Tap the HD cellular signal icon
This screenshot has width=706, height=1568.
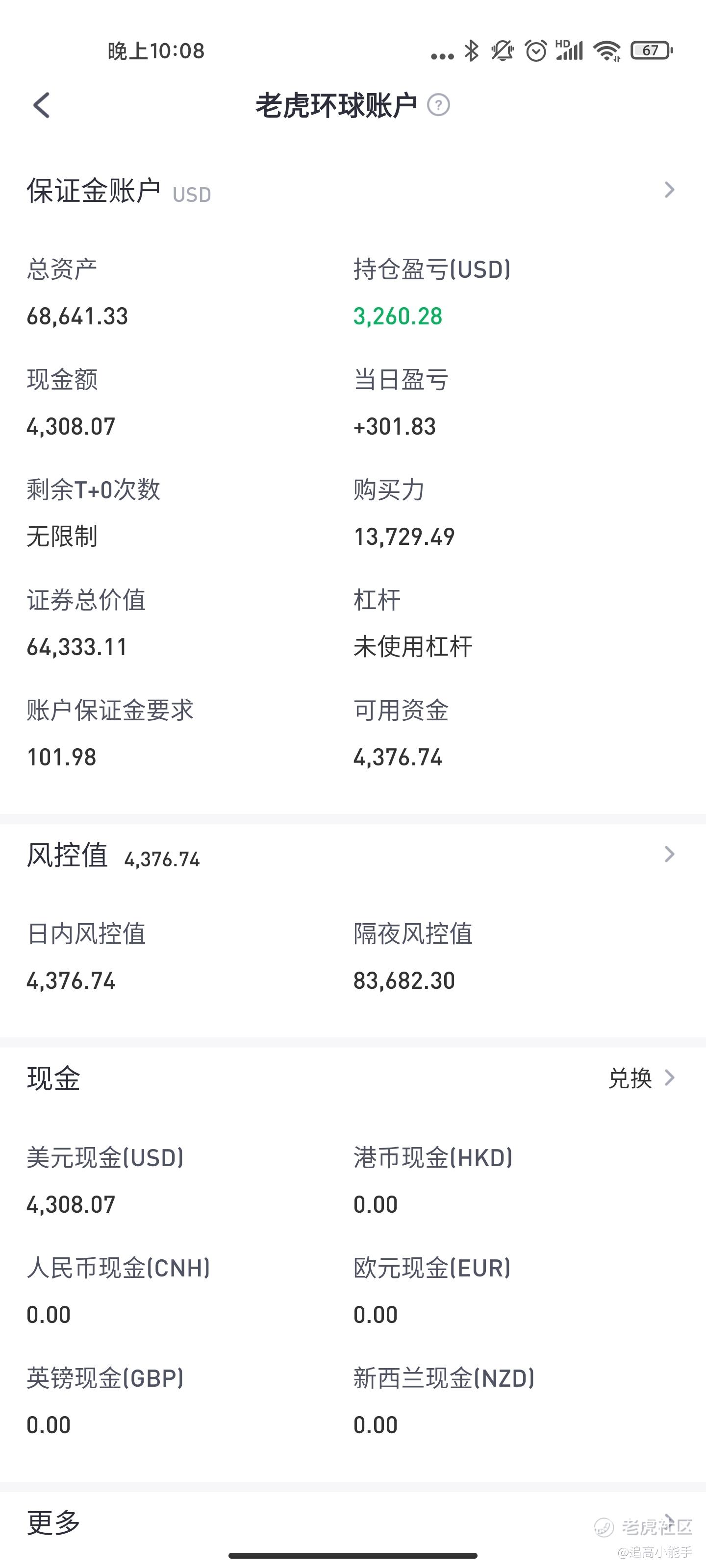pos(570,50)
